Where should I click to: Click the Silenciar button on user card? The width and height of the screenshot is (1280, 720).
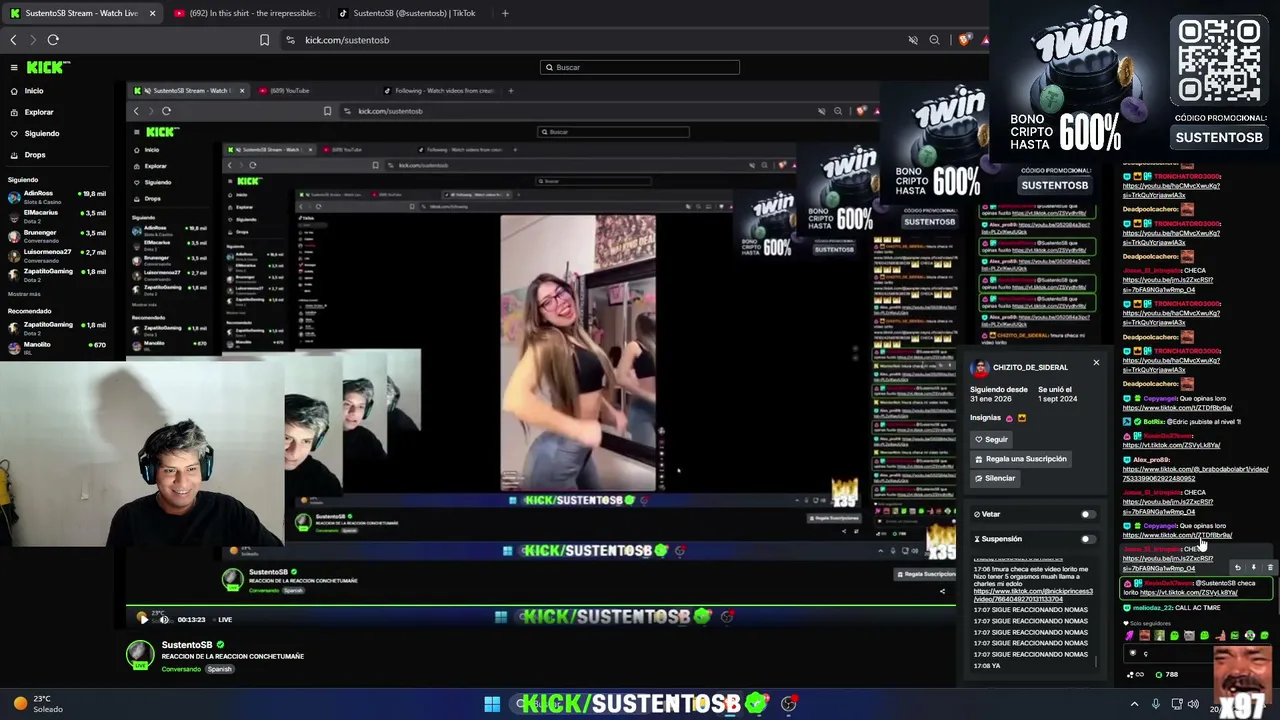(995, 478)
